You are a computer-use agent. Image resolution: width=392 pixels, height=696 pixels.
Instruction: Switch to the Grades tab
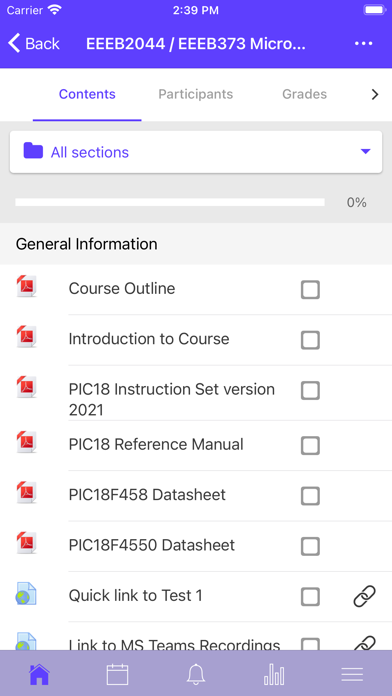[x=305, y=94]
